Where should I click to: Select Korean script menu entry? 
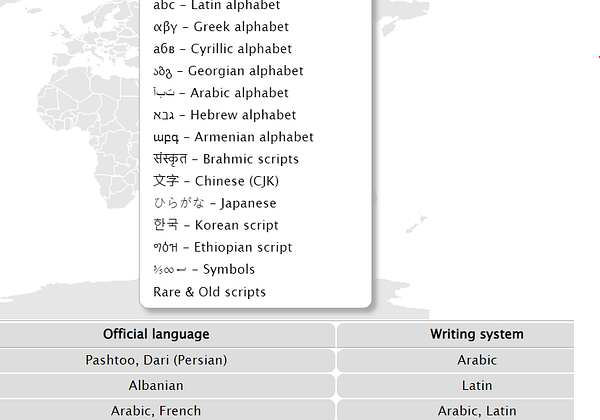pyautogui.click(x=216, y=225)
